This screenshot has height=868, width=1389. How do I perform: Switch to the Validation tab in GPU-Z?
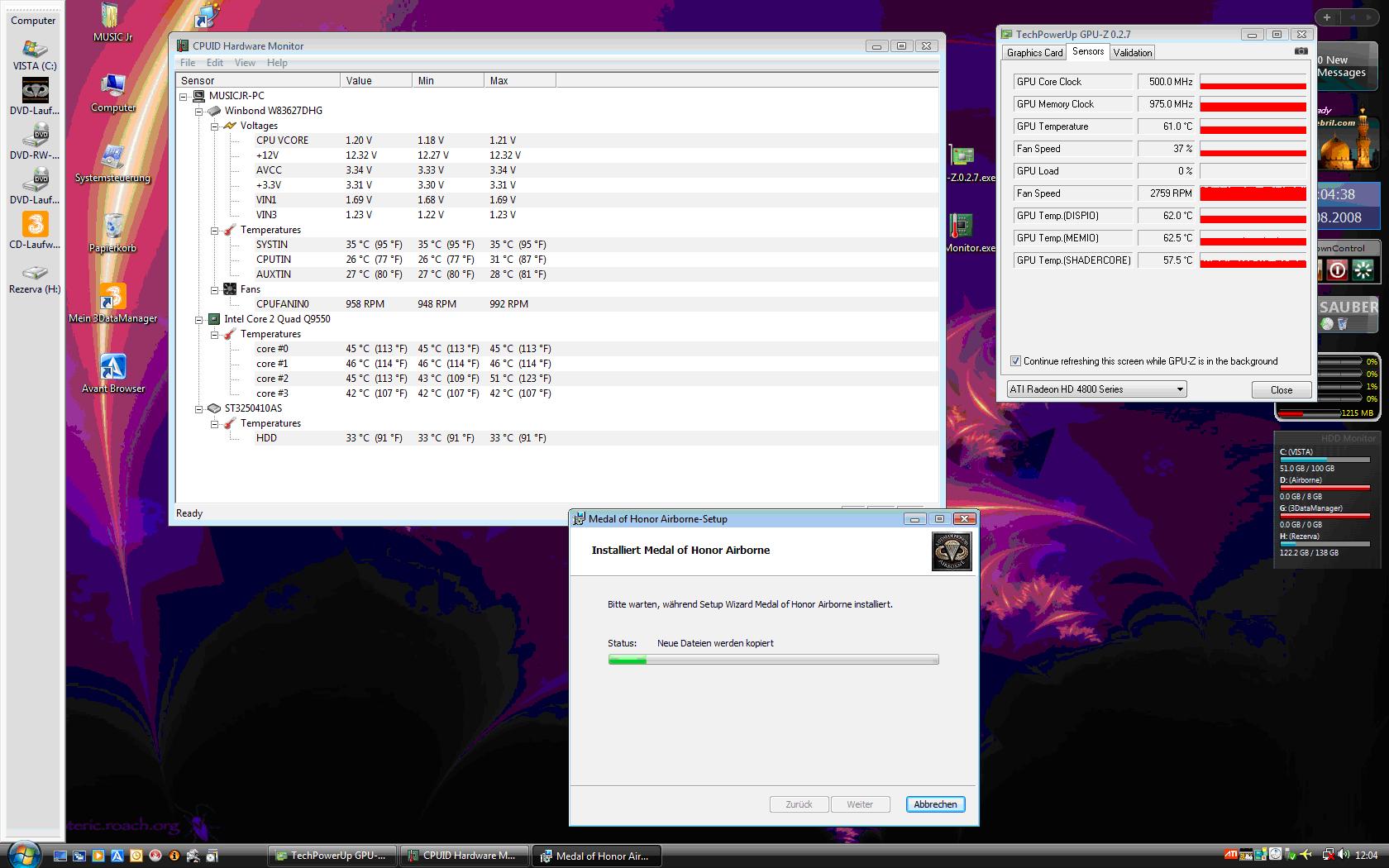1132,53
